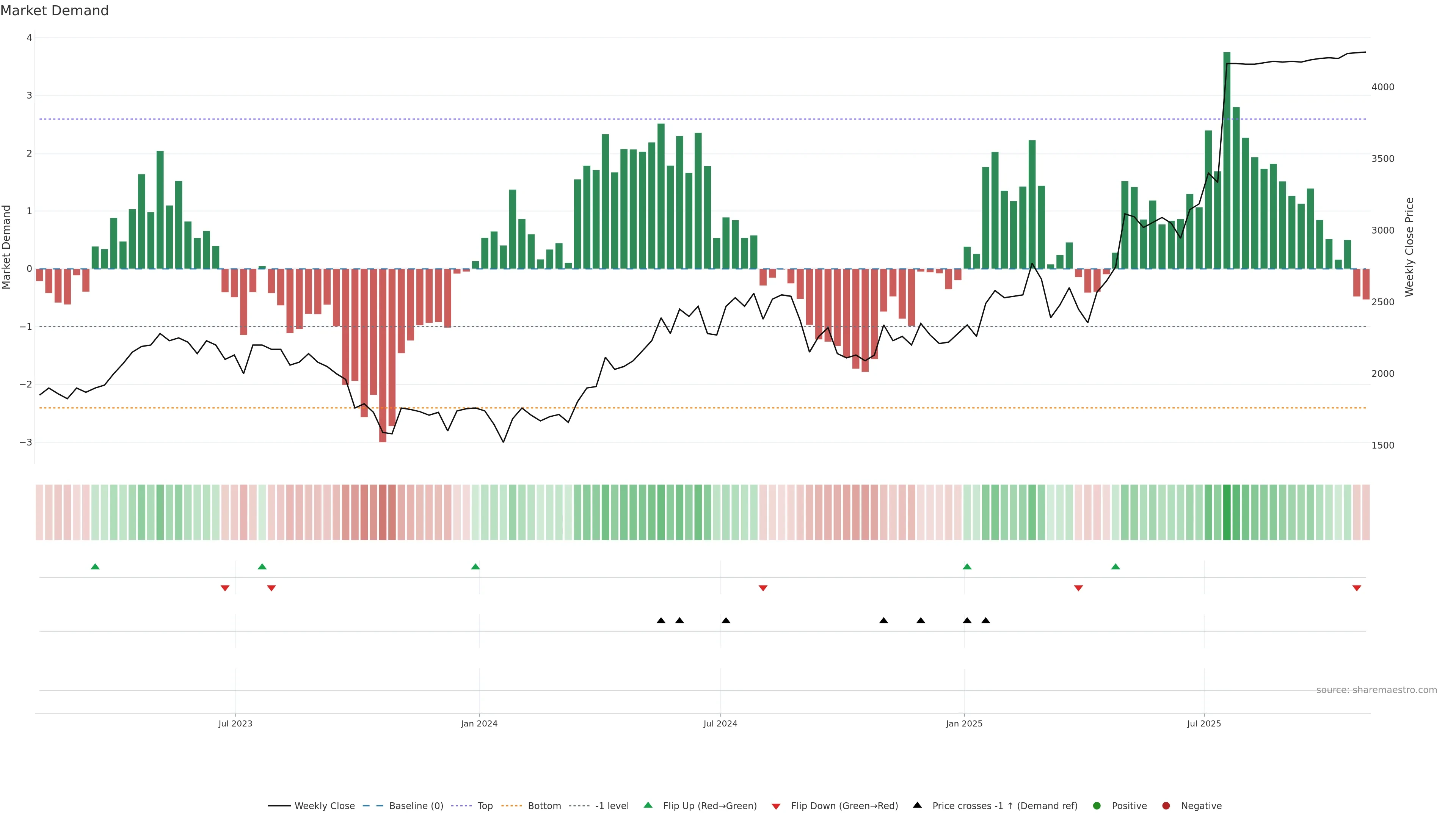Click the deepest red demand bar
The image size is (1456, 819).
383,355
